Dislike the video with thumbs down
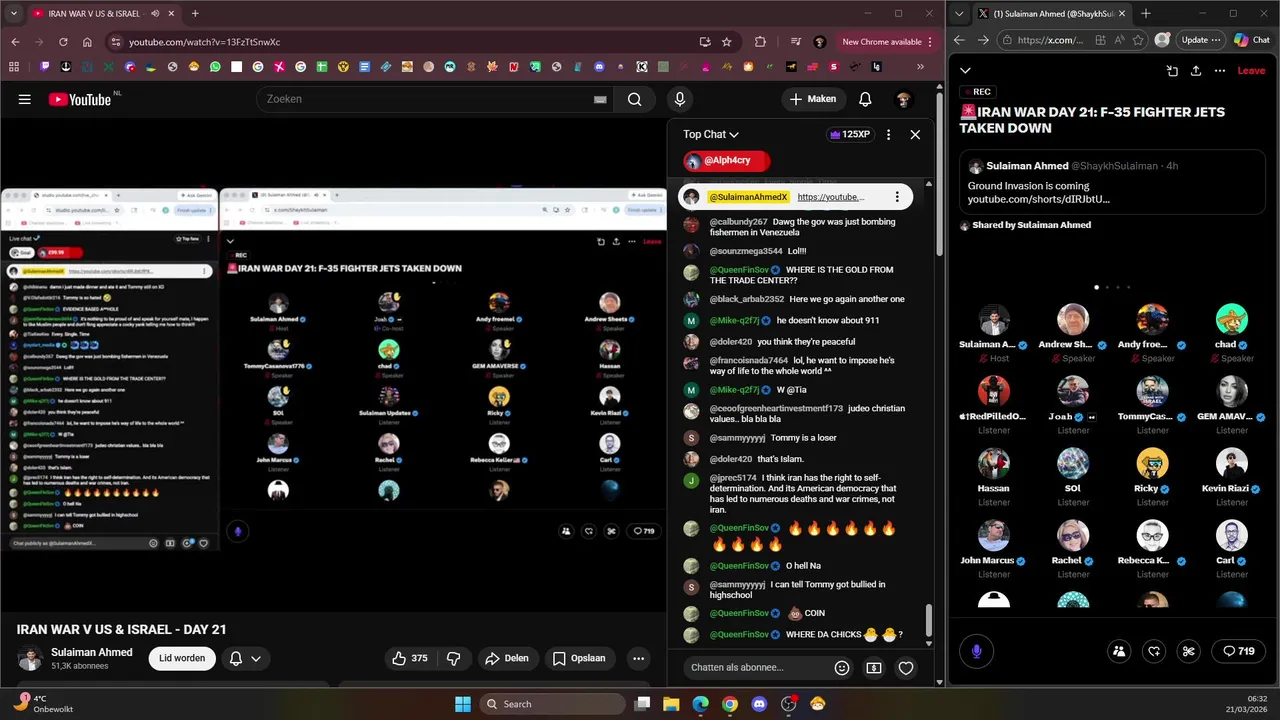The image size is (1280, 720). point(453,658)
